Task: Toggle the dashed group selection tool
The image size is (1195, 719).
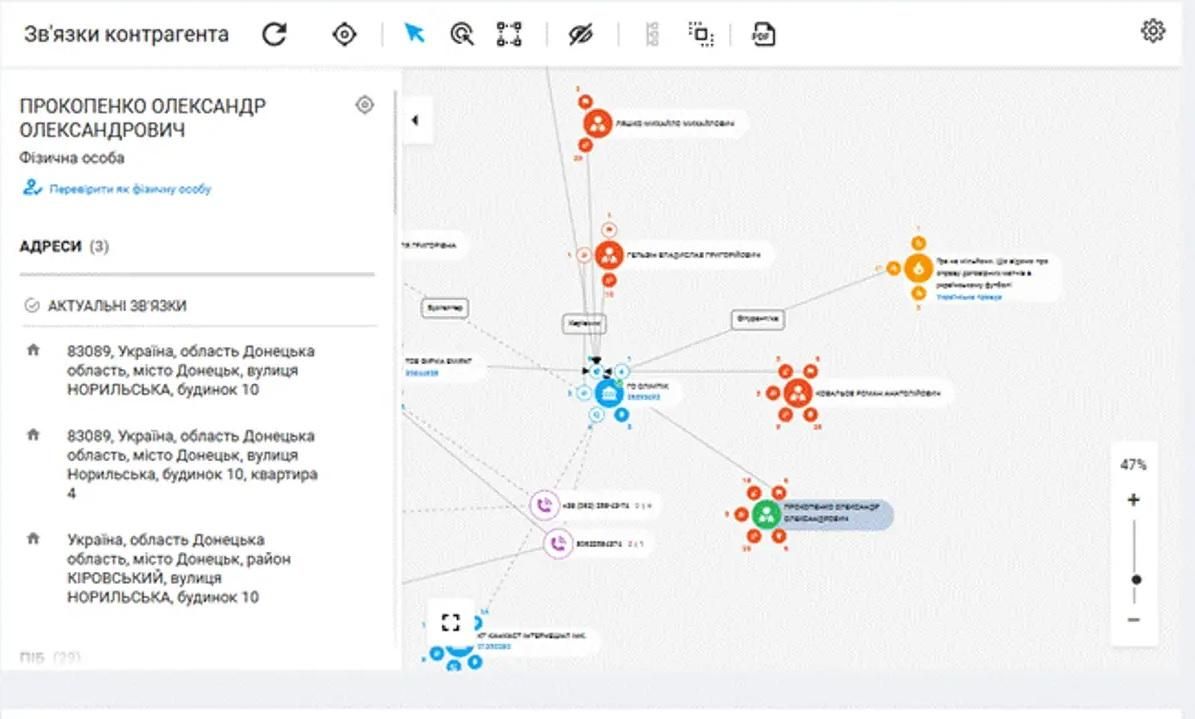Action: pos(701,34)
